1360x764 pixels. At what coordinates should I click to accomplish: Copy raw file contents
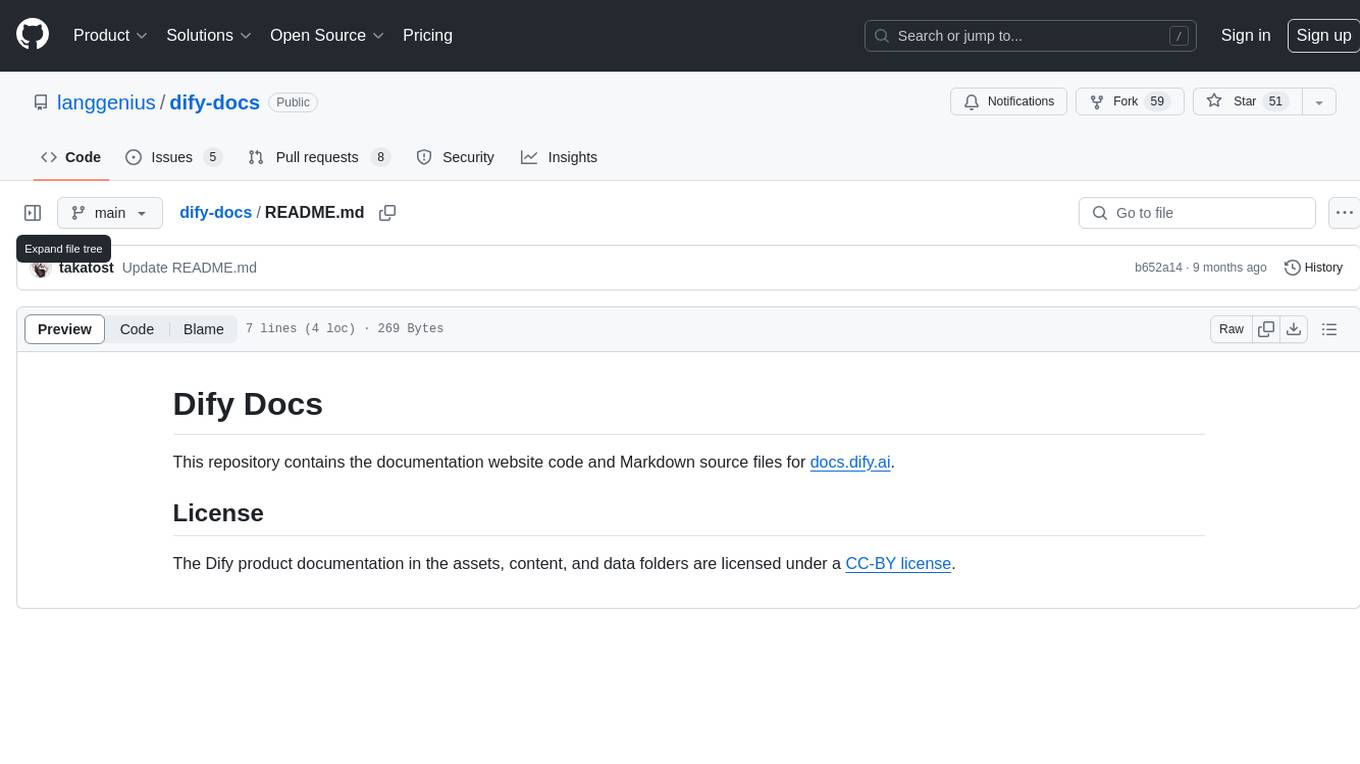1266,329
